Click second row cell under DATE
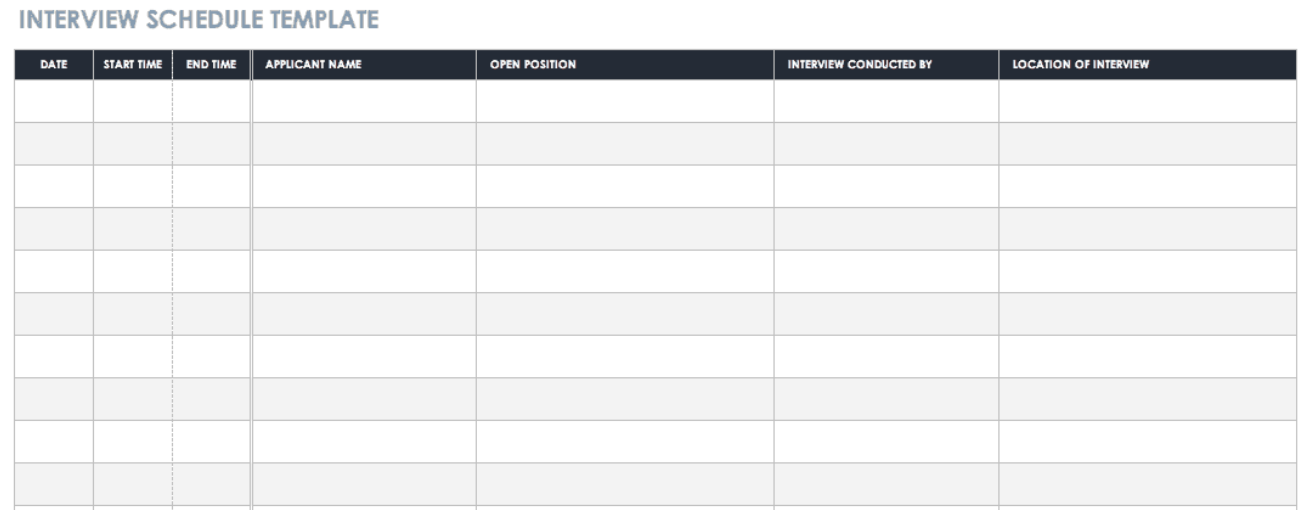1312x510 pixels. 54,144
